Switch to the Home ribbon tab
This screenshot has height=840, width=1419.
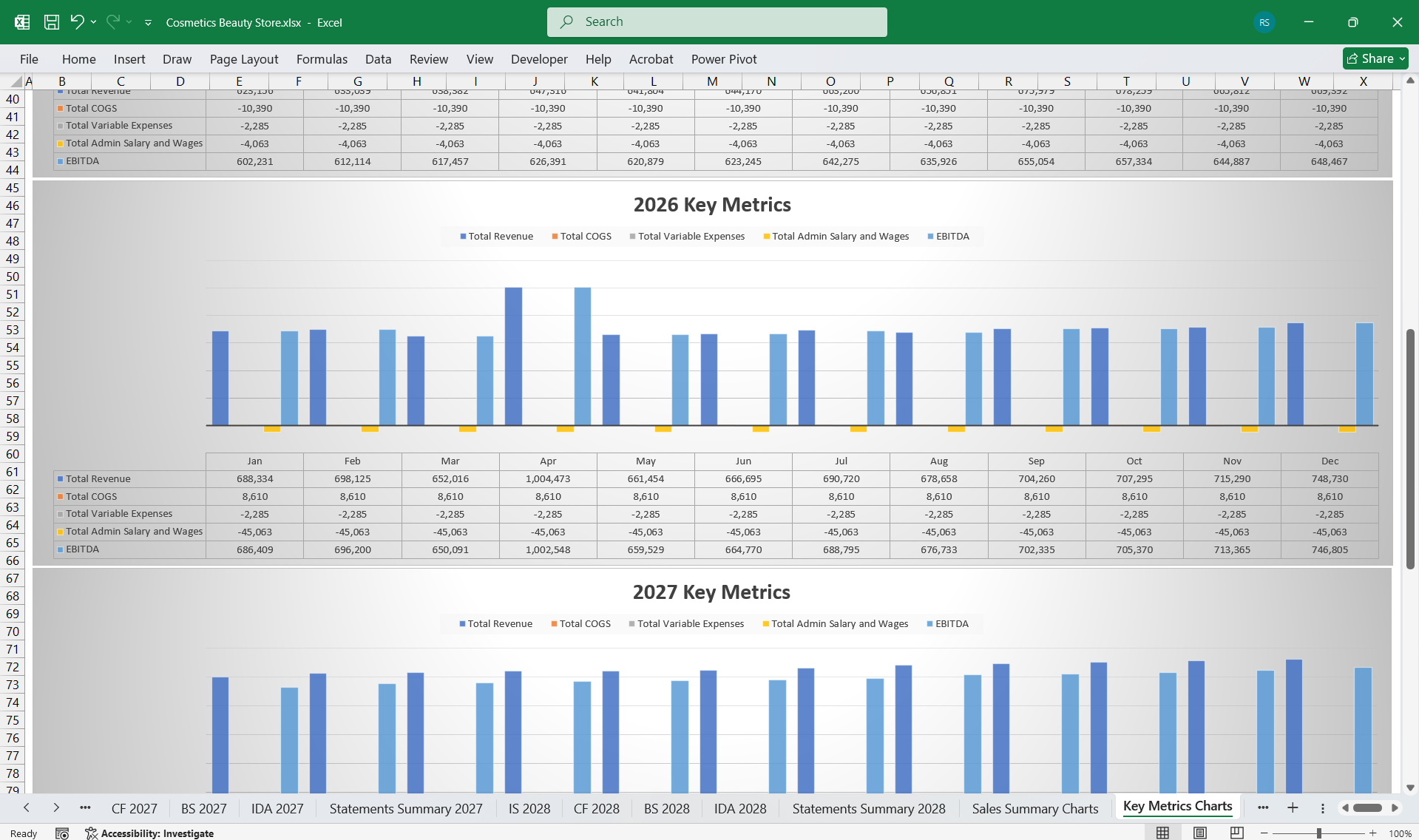pos(78,59)
